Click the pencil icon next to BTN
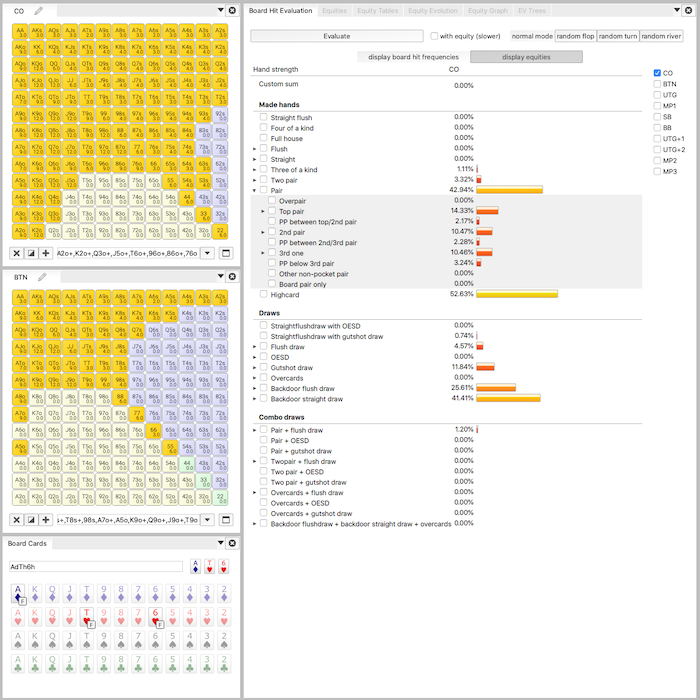The height and width of the screenshot is (700, 700). point(43,277)
